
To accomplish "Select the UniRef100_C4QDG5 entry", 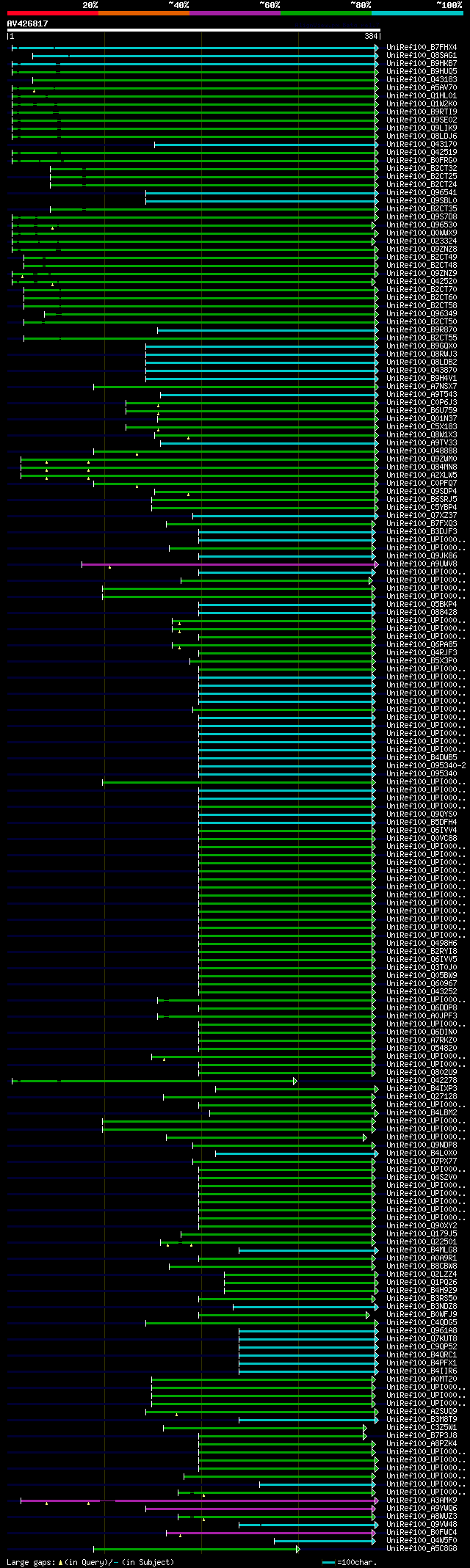I will [422, 1323].
